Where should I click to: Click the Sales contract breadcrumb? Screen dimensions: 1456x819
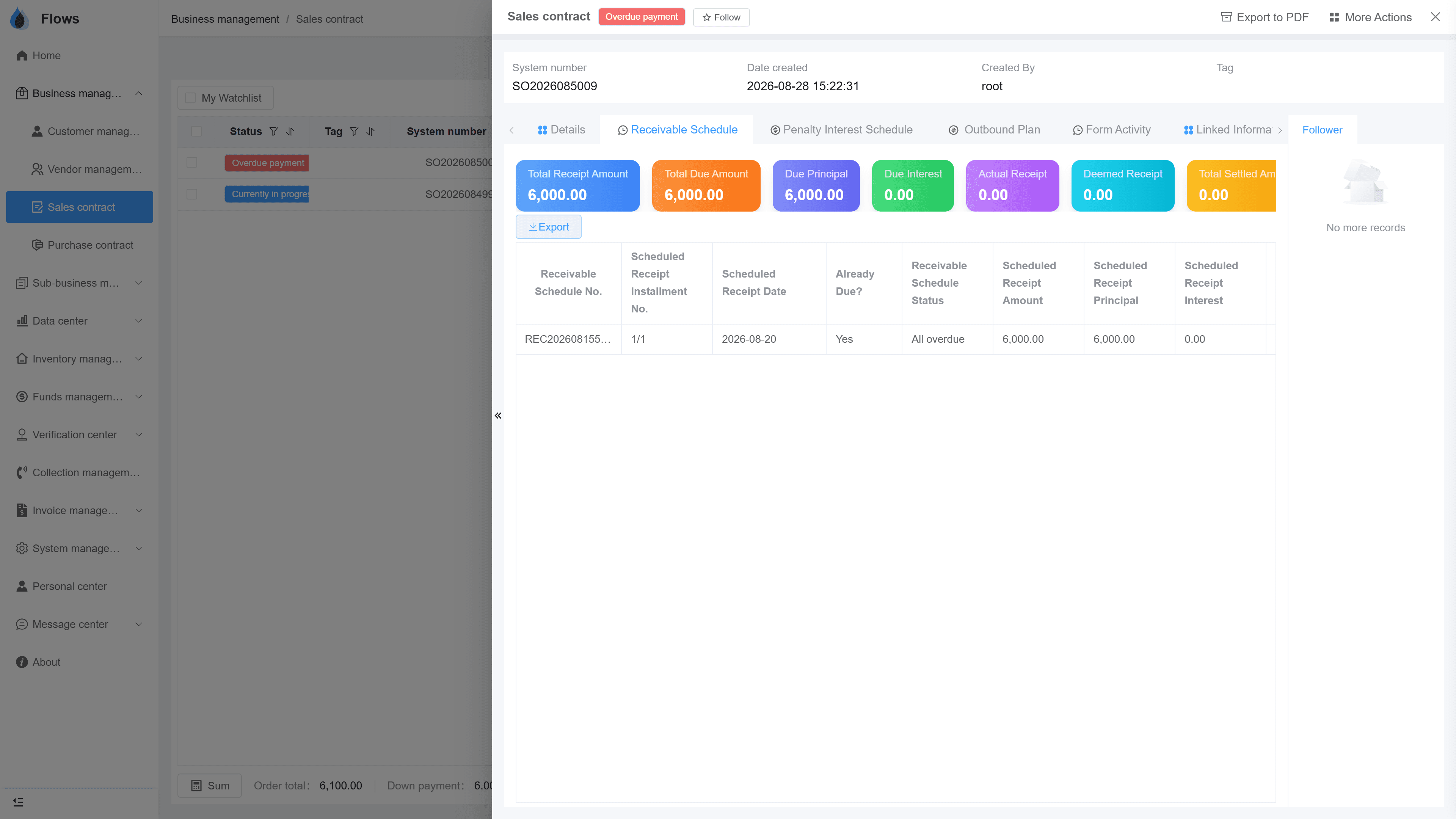329,19
